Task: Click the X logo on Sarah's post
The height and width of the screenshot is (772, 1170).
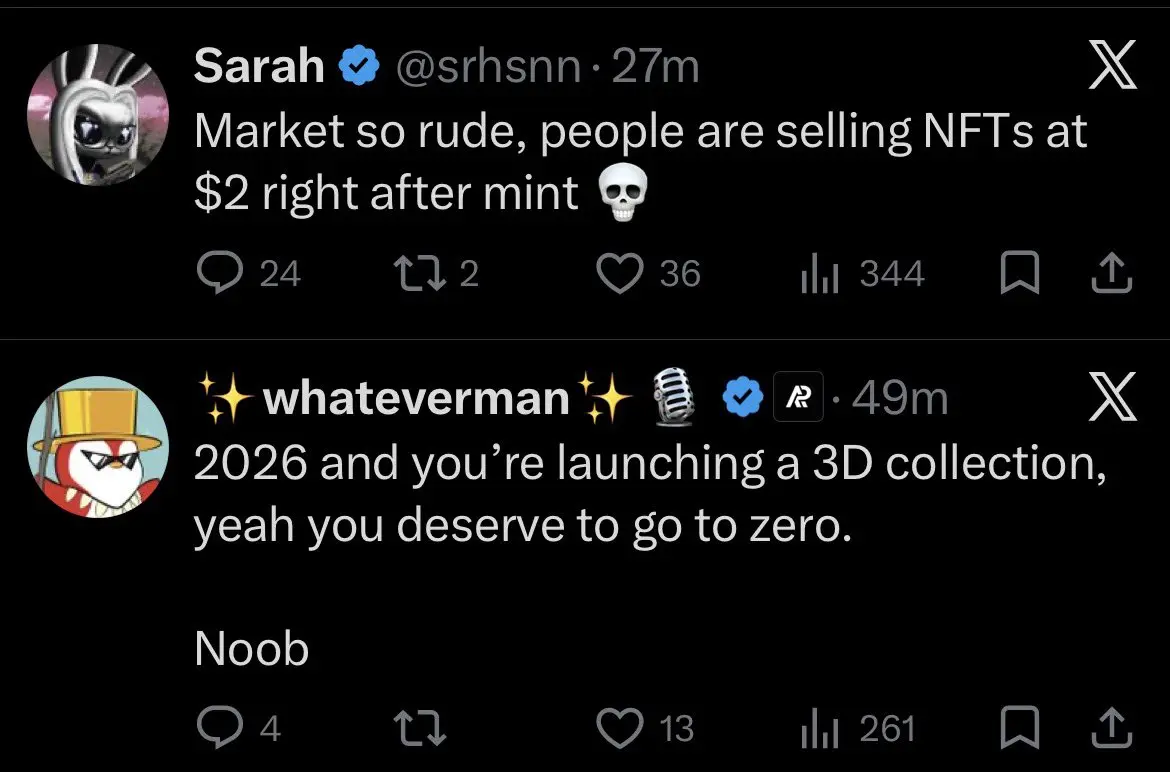Action: [x=1110, y=70]
